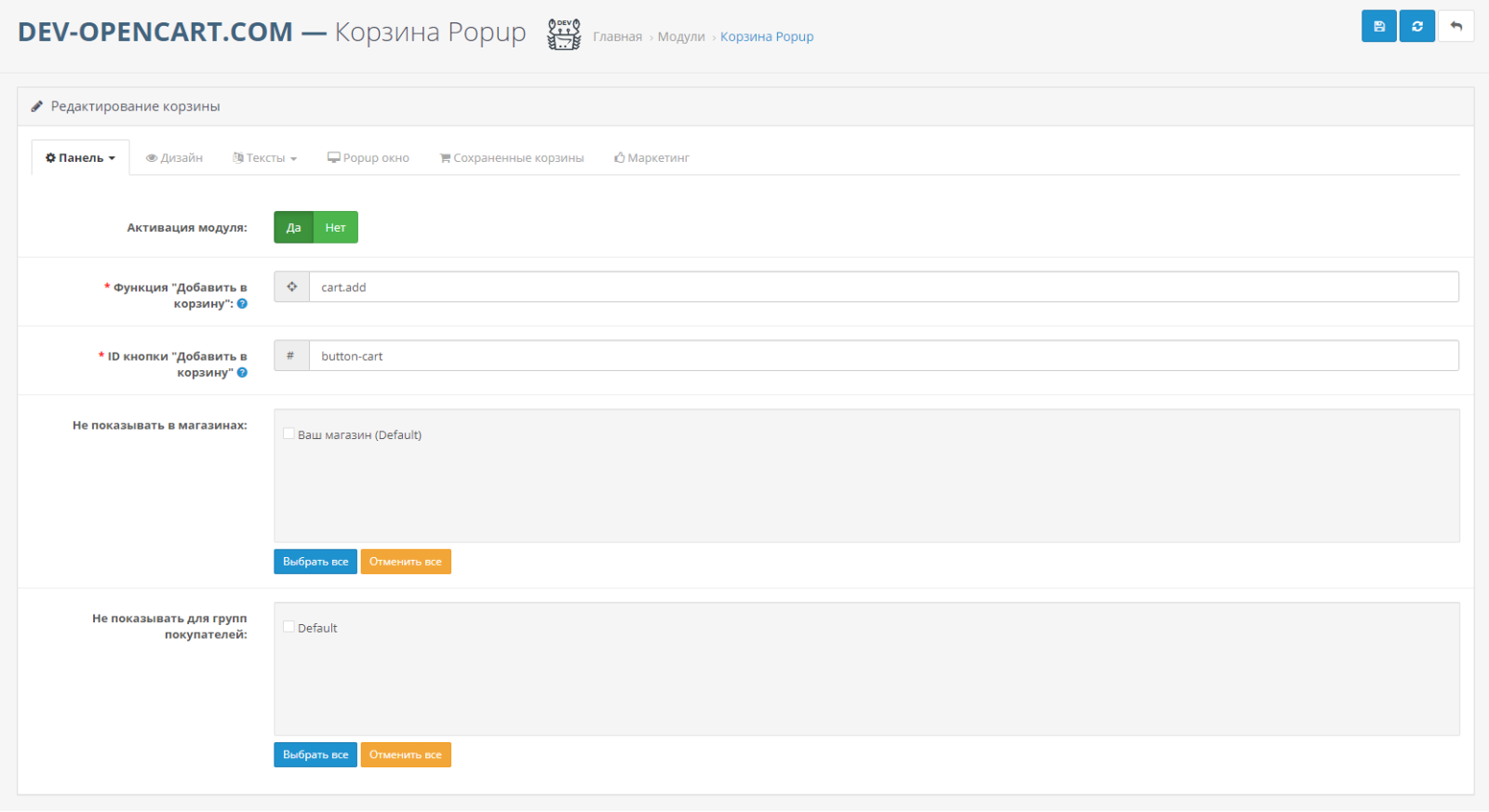Screen dimensions: 1489x812
Task: Go to Модули breadcrumb link
Action: 681,37
